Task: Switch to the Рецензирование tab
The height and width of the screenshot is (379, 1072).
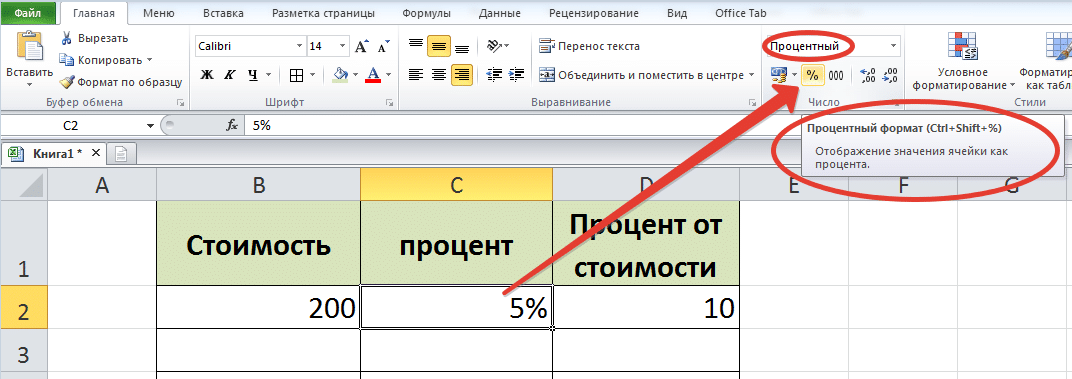Action: tap(595, 13)
